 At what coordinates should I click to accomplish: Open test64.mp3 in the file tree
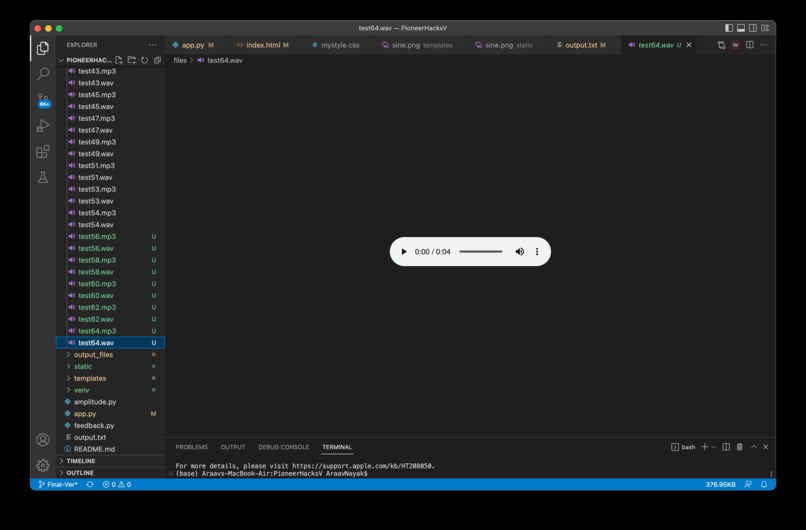(111, 331)
